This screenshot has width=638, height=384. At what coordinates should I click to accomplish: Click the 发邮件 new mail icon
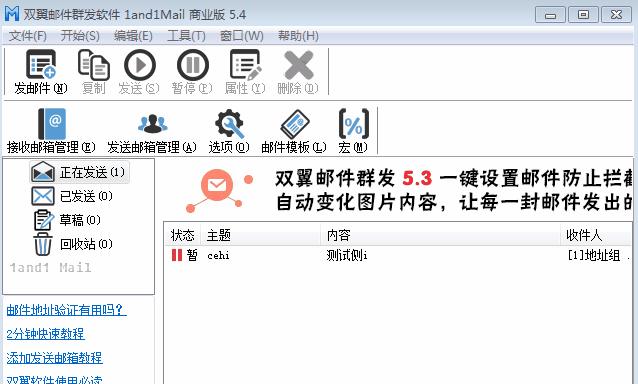point(41,64)
